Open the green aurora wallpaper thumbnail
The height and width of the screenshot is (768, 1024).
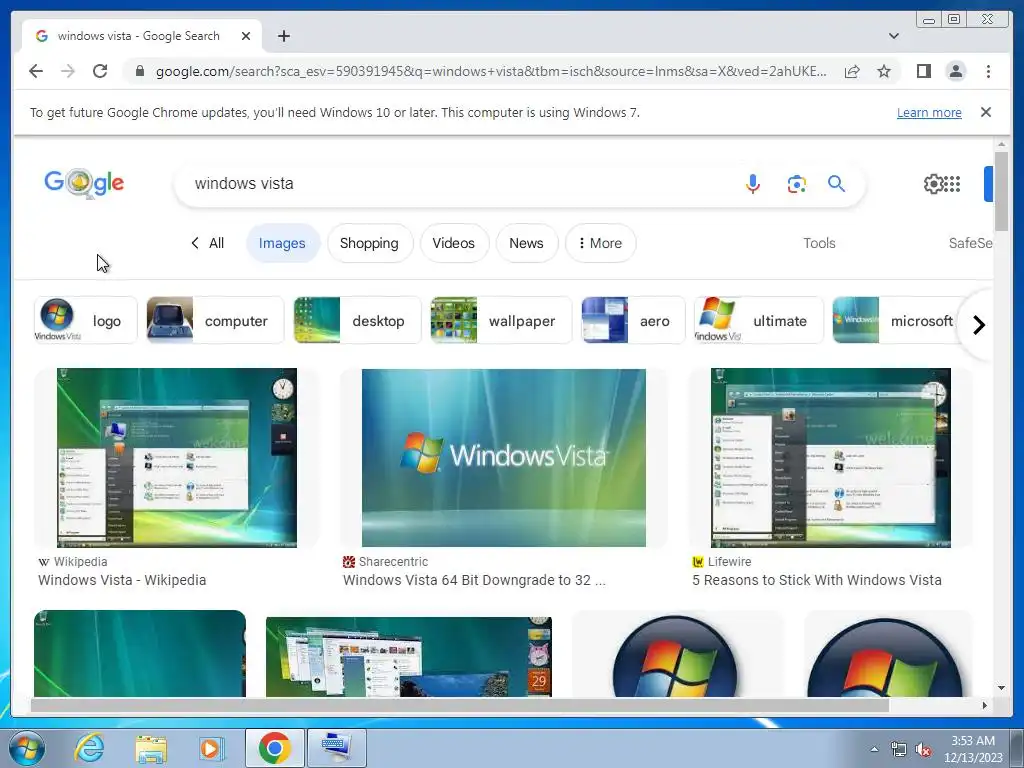point(140,653)
